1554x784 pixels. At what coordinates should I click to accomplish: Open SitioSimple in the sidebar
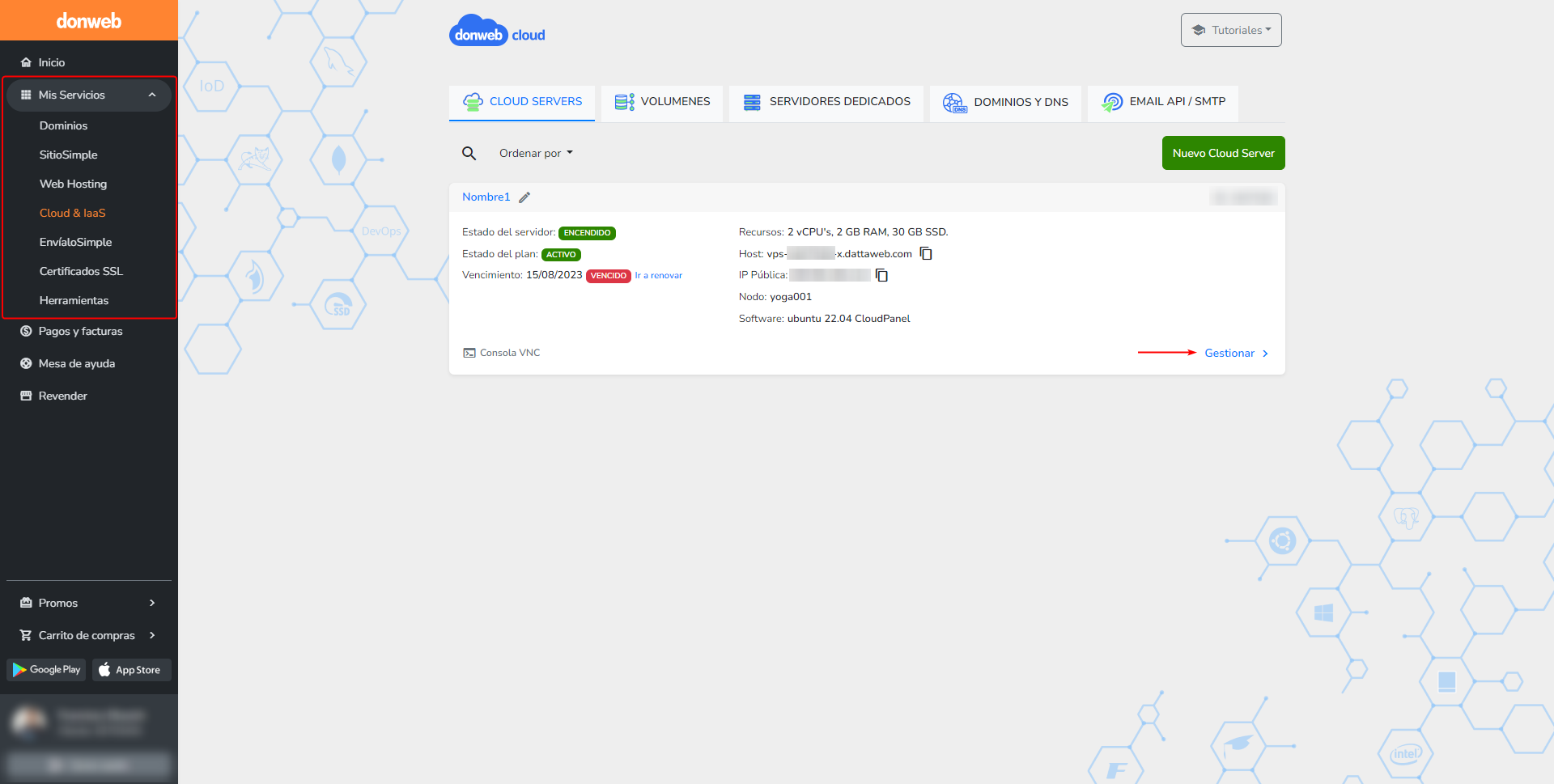(68, 155)
